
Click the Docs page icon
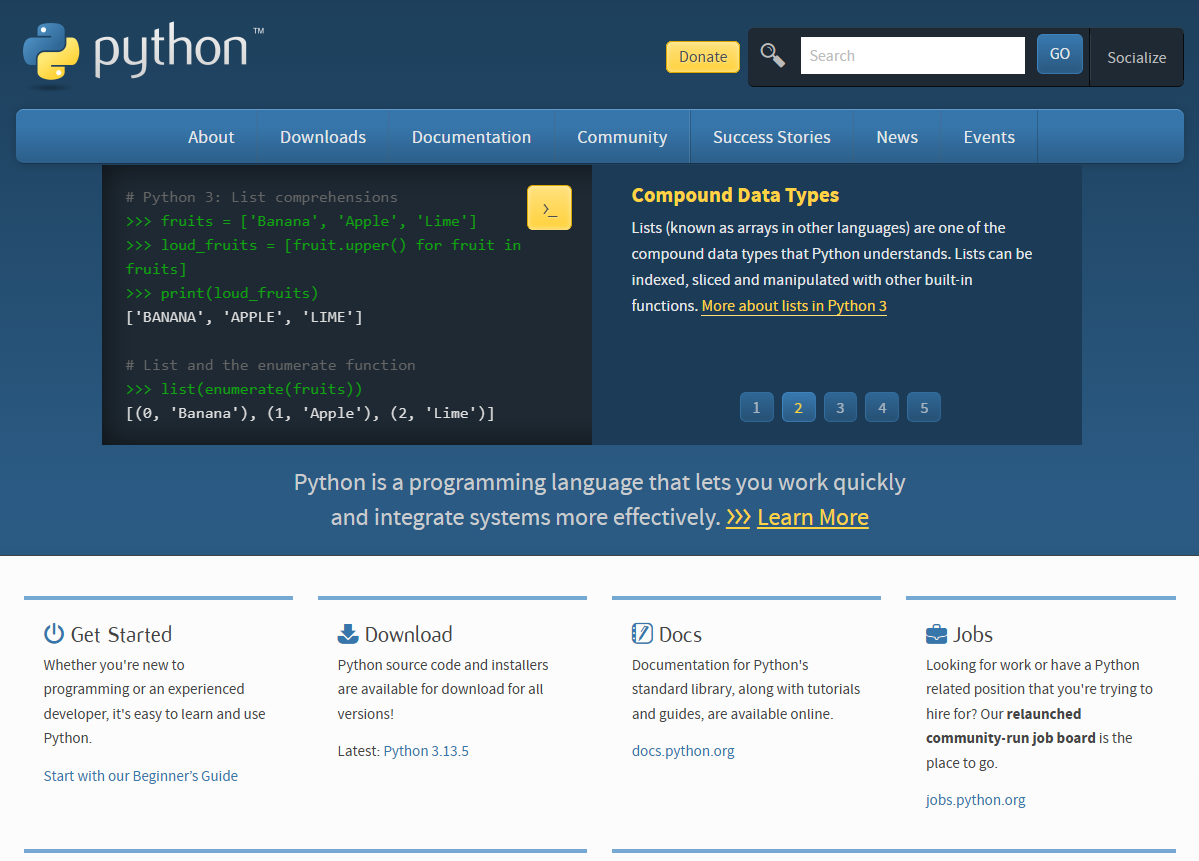(x=640, y=632)
